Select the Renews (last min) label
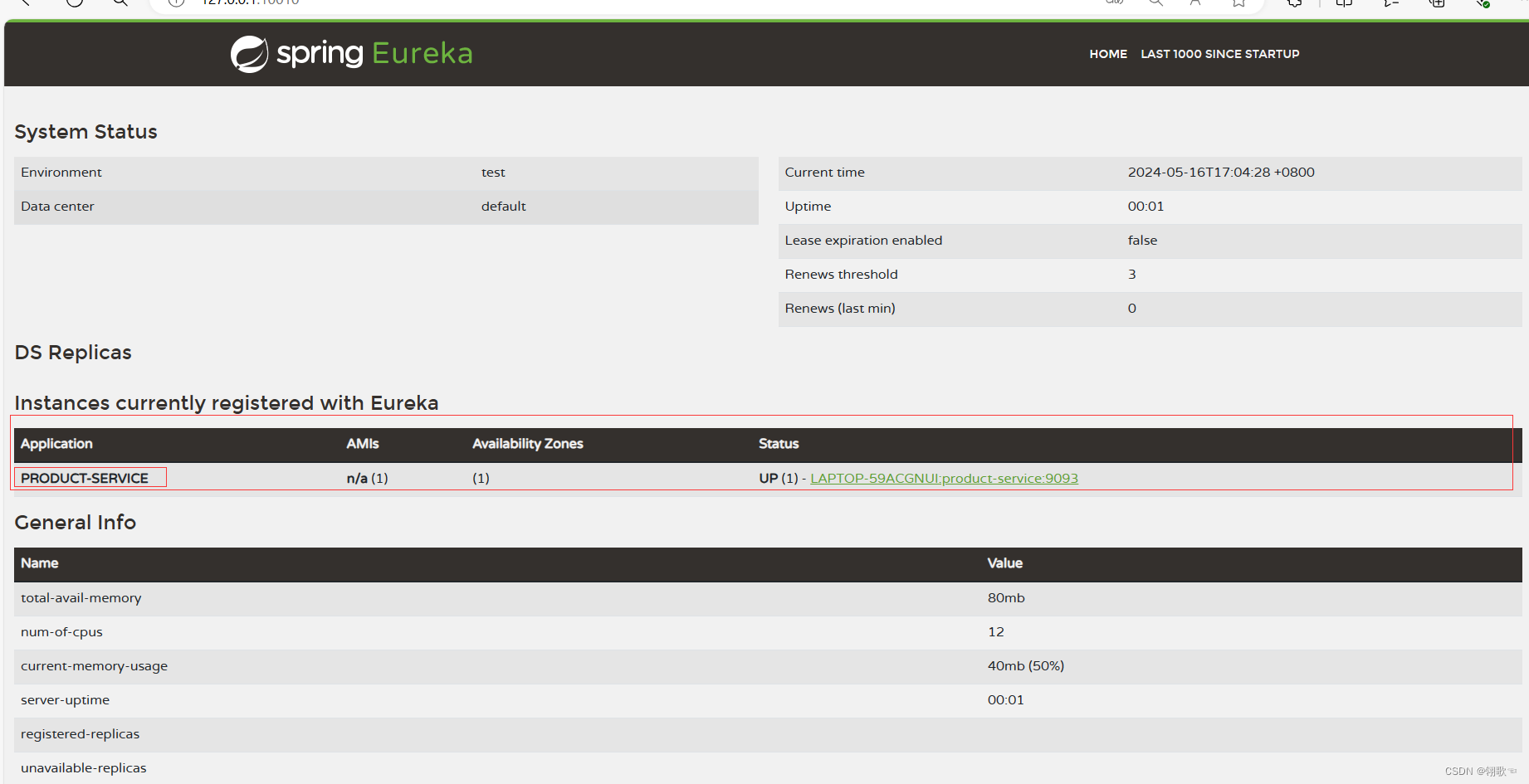This screenshot has width=1529, height=784. tap(840, 309)
